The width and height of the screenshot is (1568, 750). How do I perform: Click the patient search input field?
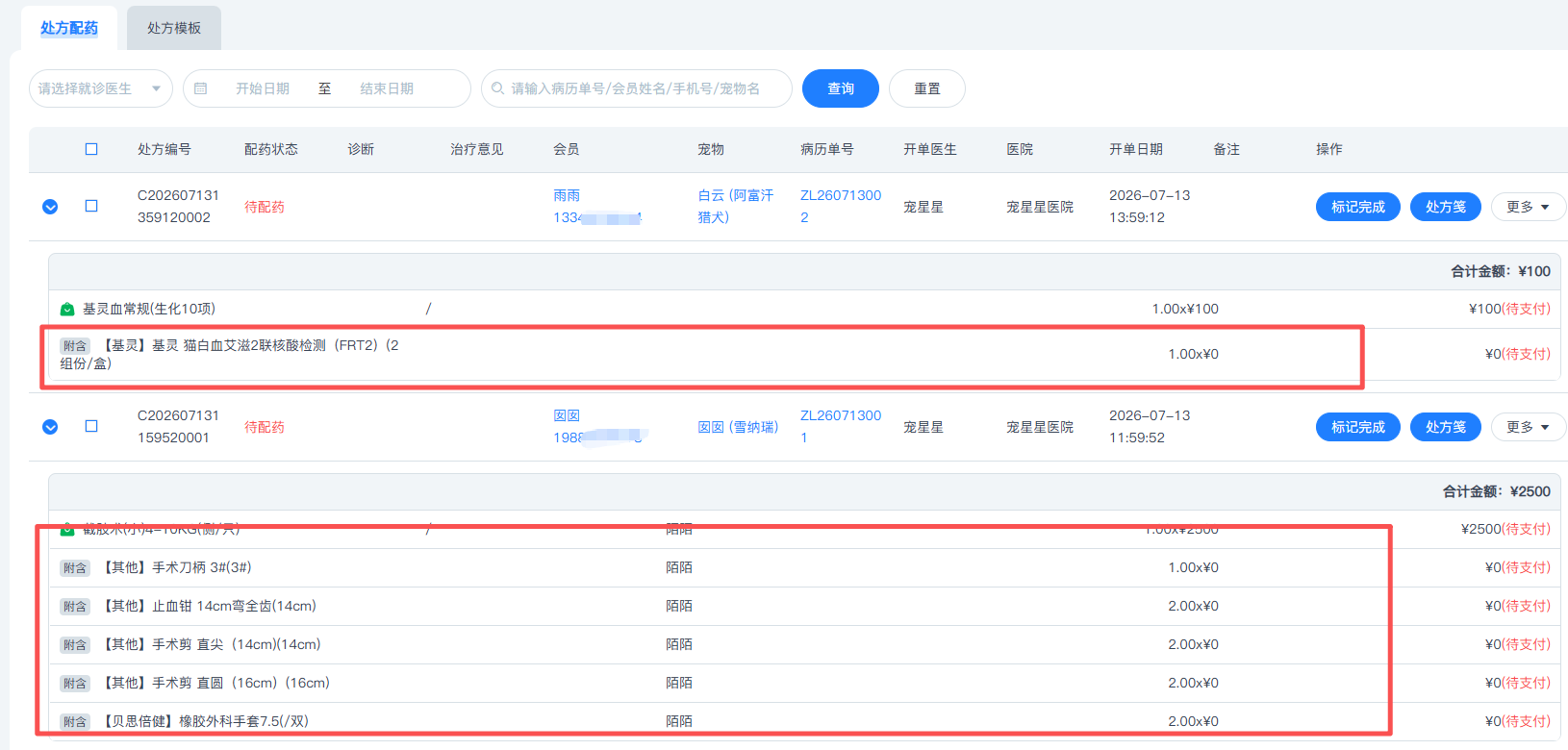637,88
